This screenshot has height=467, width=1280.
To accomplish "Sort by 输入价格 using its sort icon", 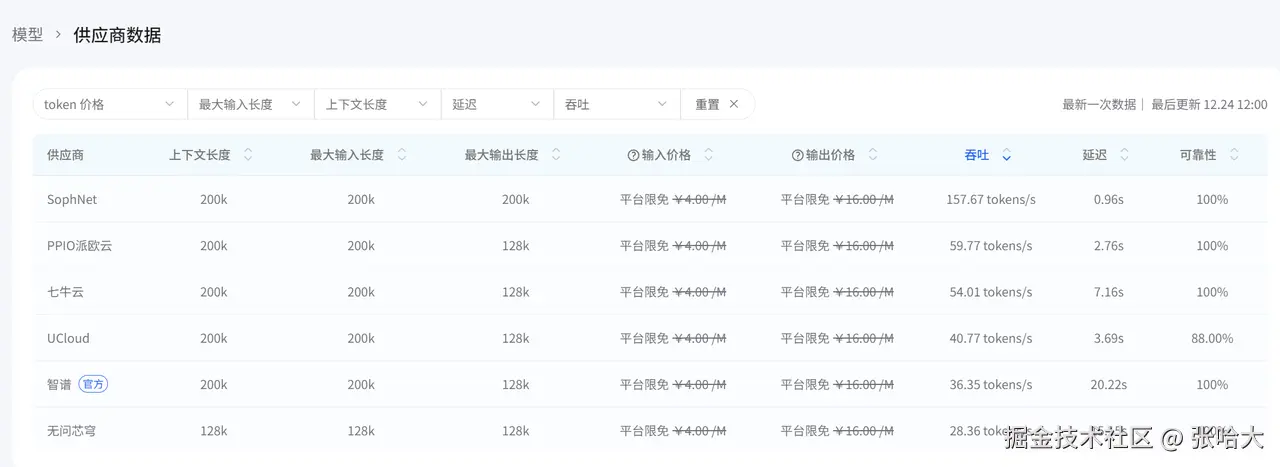I will (x=709, y=155).
